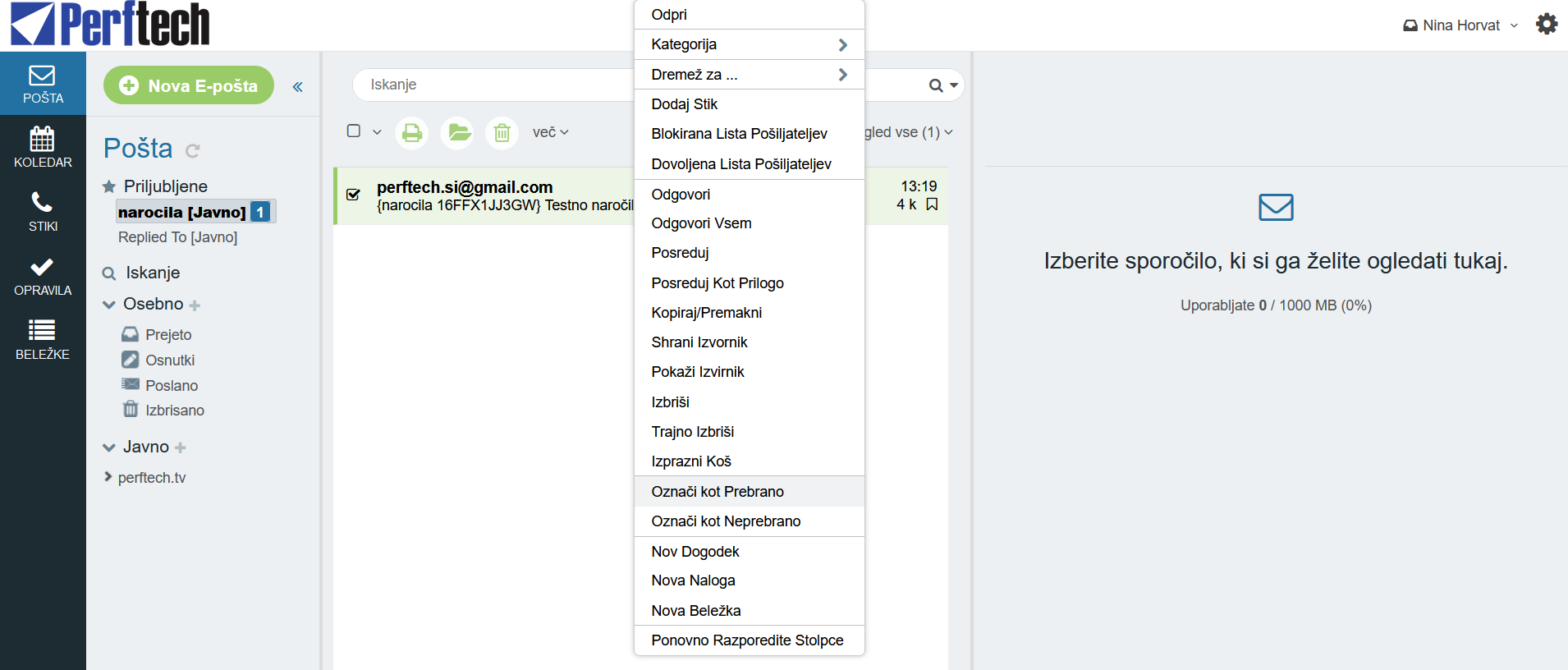Flag the message with bookmark icon
The height and width of the screenshot is (670, 1568).
(x=932, y=204)
